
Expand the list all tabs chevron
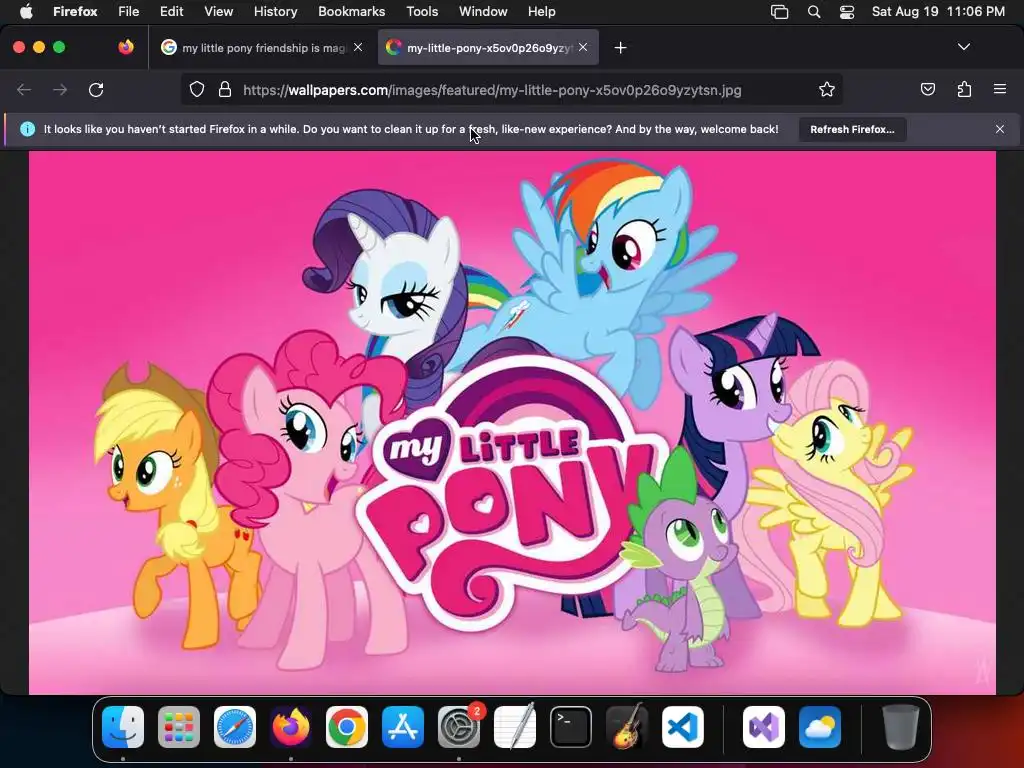(x=964, y=47)
